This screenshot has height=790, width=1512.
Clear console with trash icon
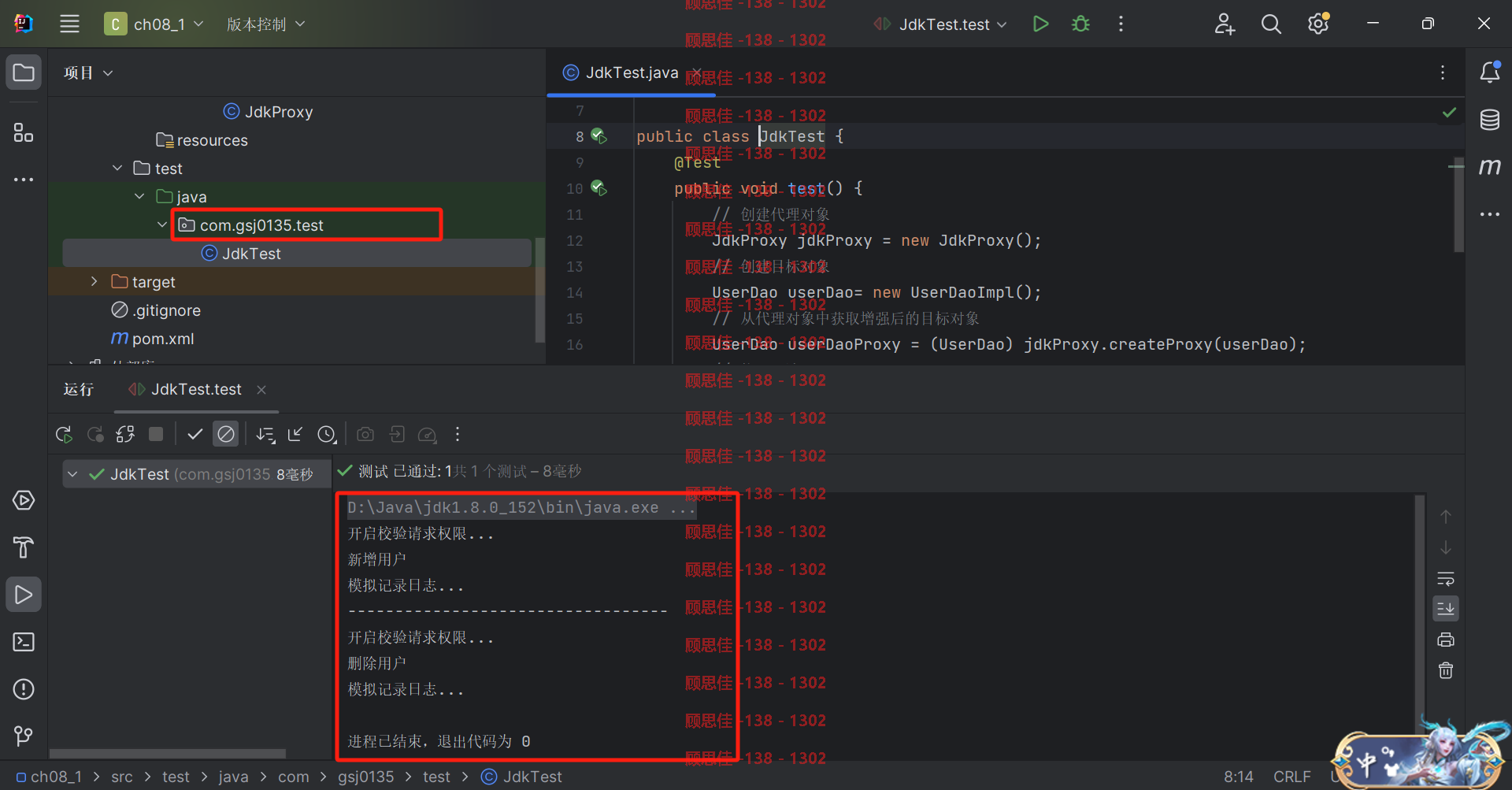(x=1446, y=670)
